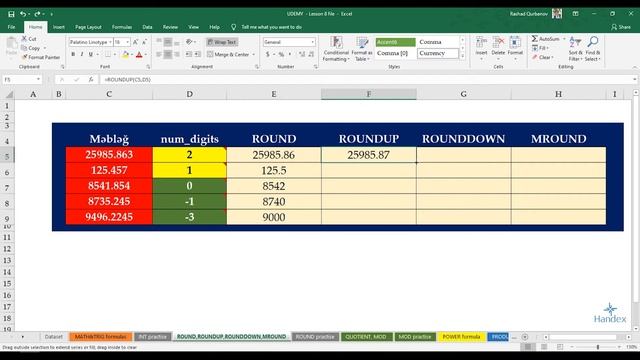This screenshot has height=360, width=640.
Task: Decrease decimal places
Action: pyautogui.click(x=311, y=54)
